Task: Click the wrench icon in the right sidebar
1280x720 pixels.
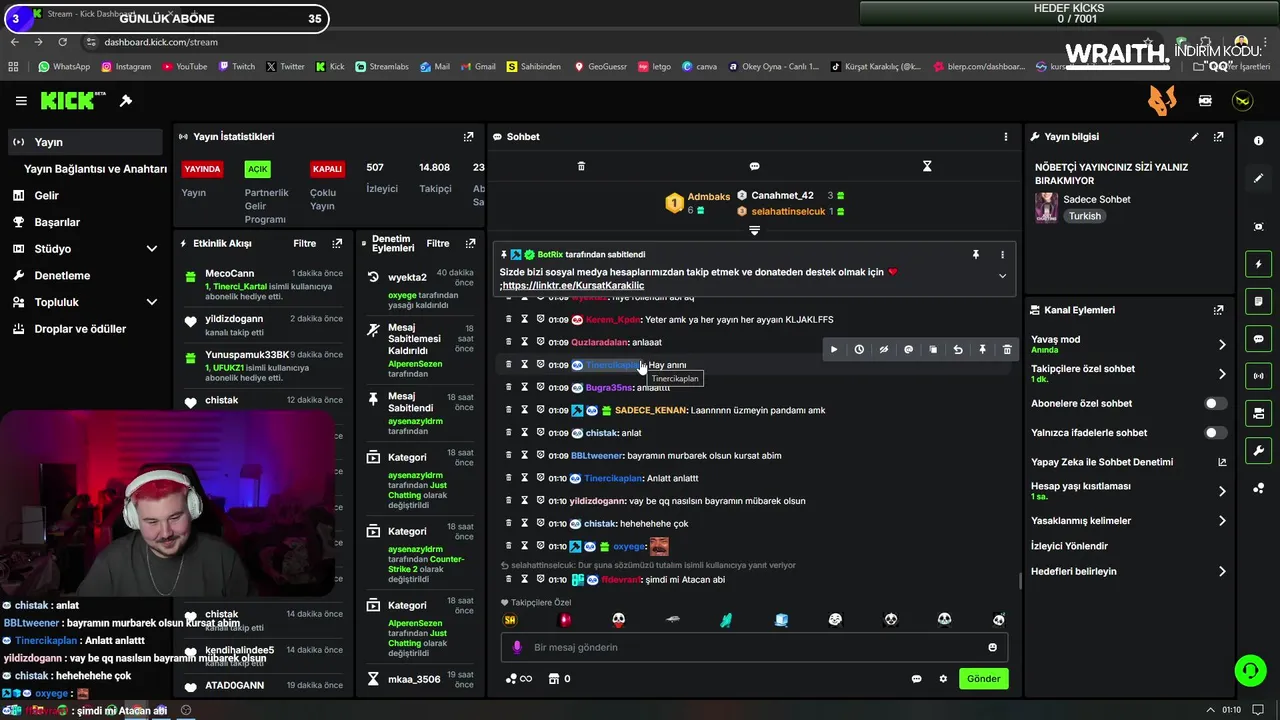Action: pyautogui.click(x=1258, y=451)
